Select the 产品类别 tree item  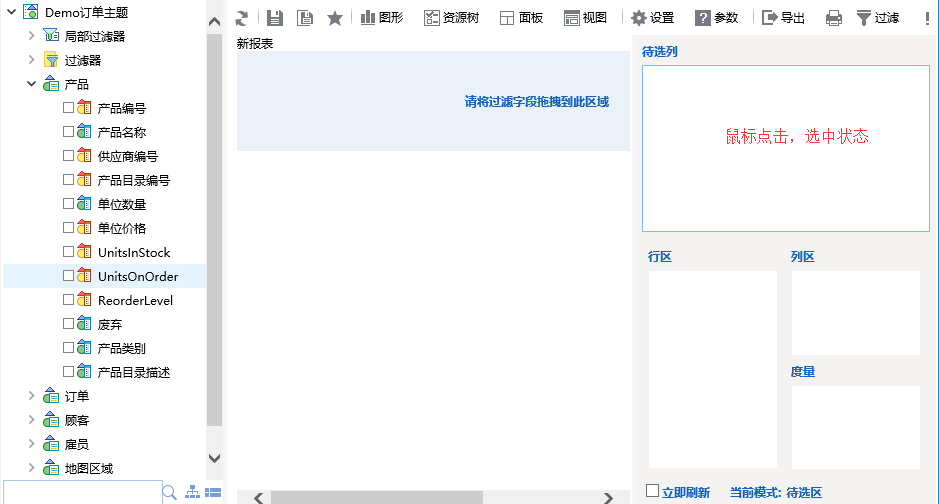(x=122, y=348)
